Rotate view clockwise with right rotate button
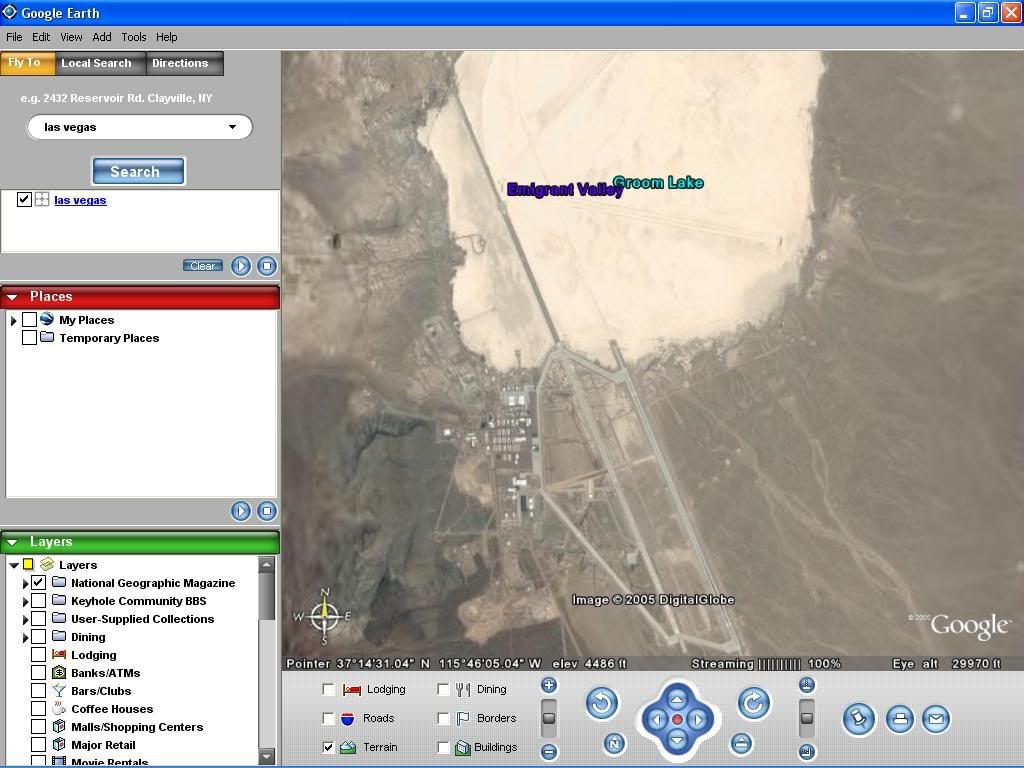Image resolution: width=1024 pixels, height=768 pixels. pos(754,703)
